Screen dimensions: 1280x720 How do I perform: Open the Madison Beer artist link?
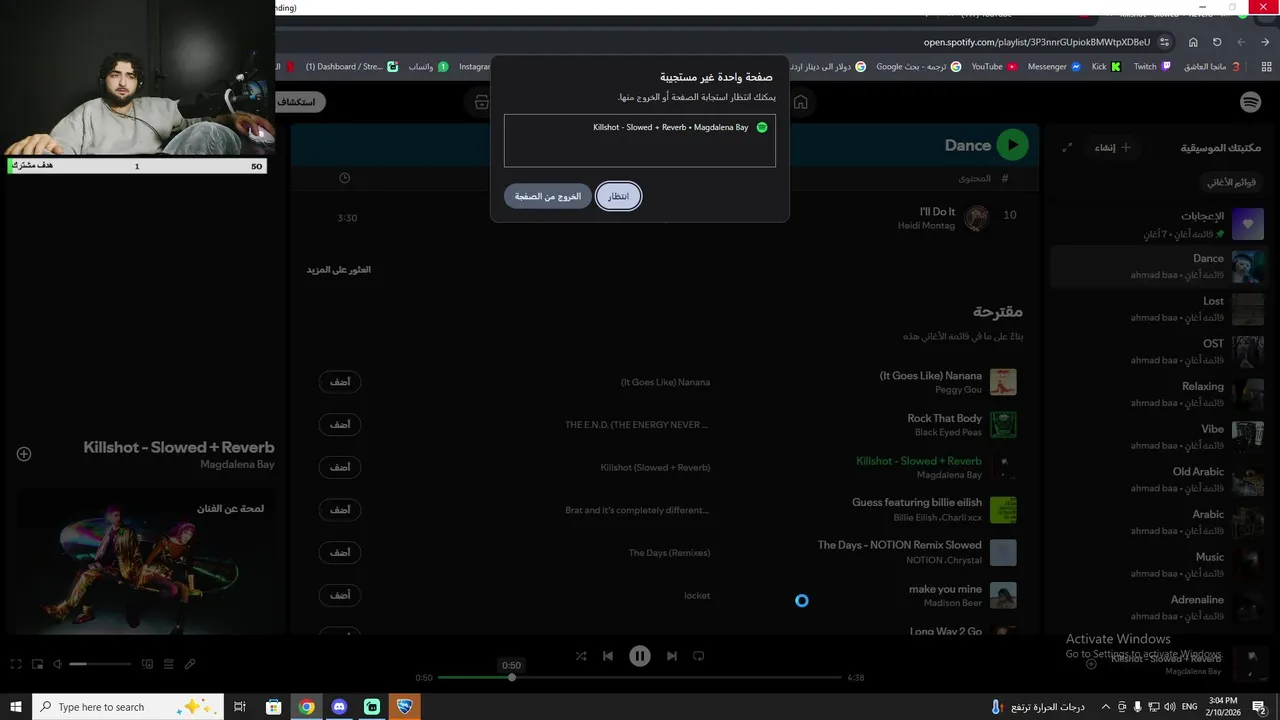coord(953,603)
